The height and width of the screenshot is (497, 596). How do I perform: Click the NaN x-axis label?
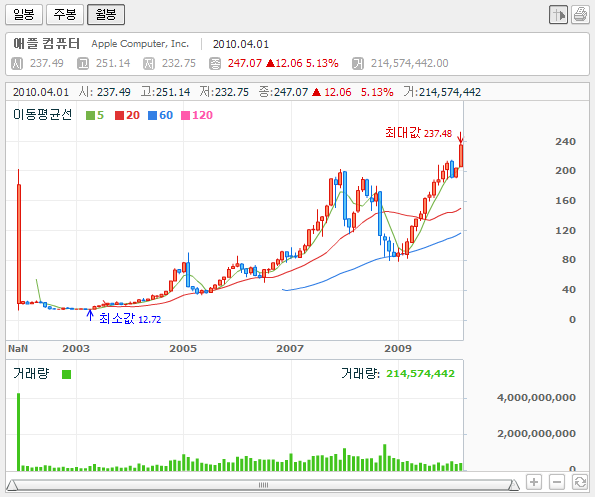pos(18,349)
